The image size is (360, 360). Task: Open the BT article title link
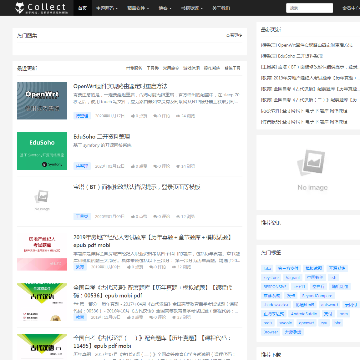pos(137,187)
